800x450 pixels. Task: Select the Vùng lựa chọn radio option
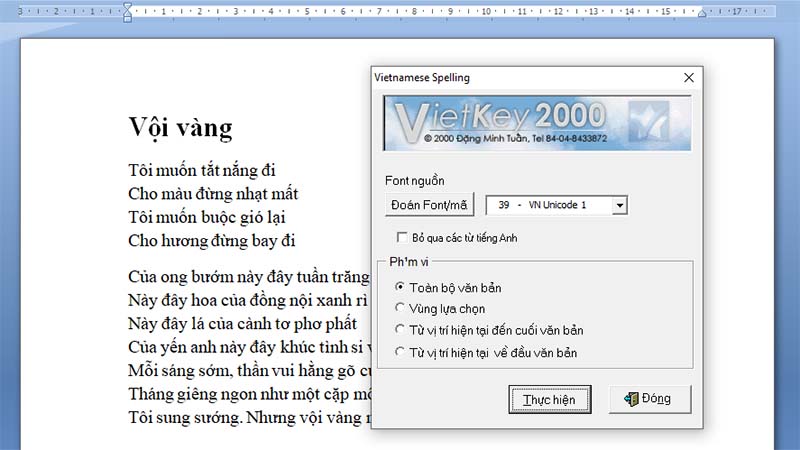400,308
